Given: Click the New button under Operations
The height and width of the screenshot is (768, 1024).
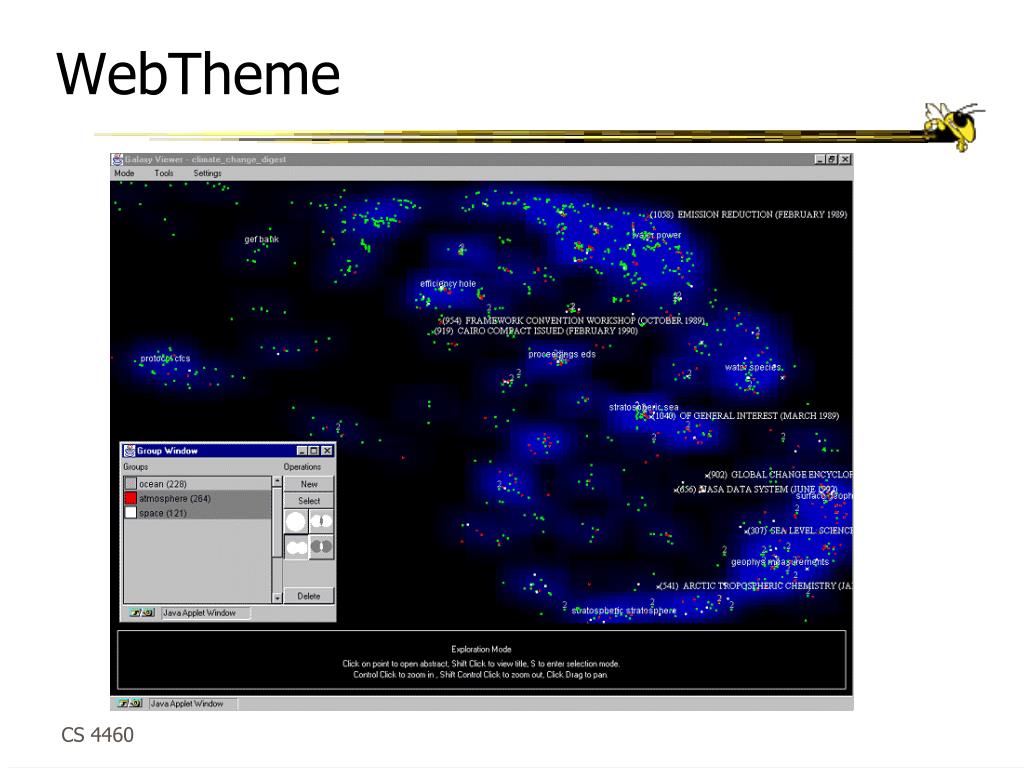Looking at the screenshot, I should click(309, 484).
